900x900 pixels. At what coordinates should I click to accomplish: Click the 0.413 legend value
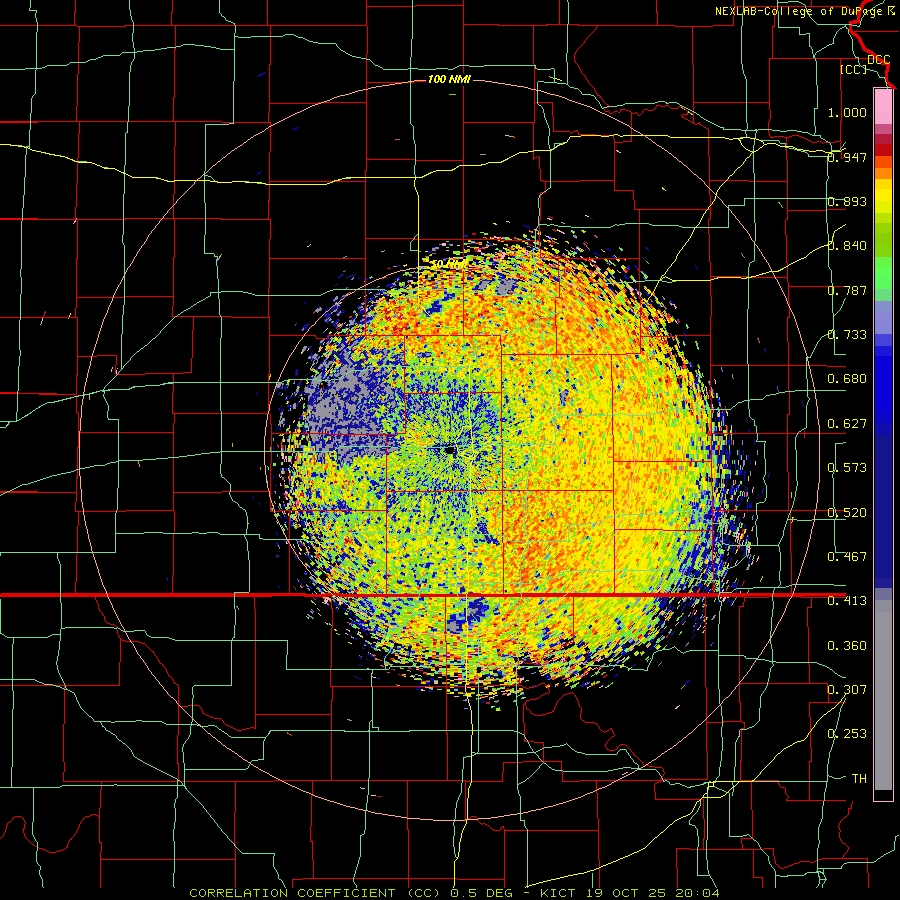(847, 601)
